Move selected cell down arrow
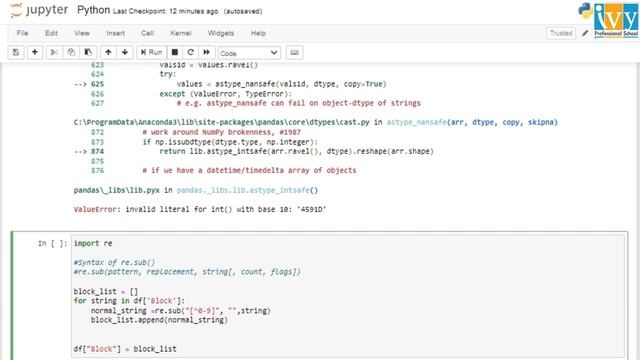 (x=125, y=52)
